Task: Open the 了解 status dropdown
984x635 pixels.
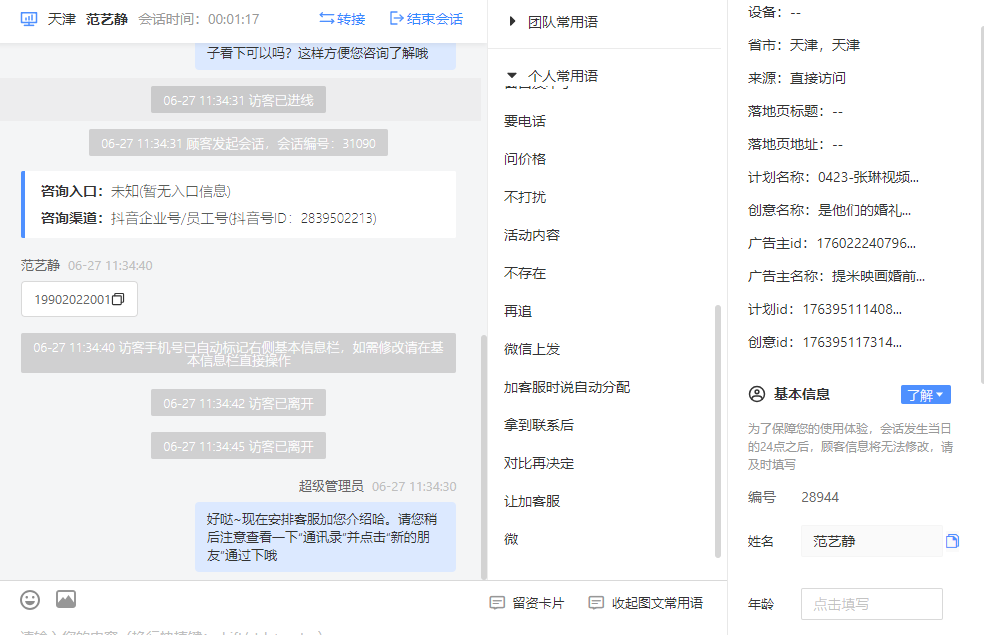Action: (926, 395)
